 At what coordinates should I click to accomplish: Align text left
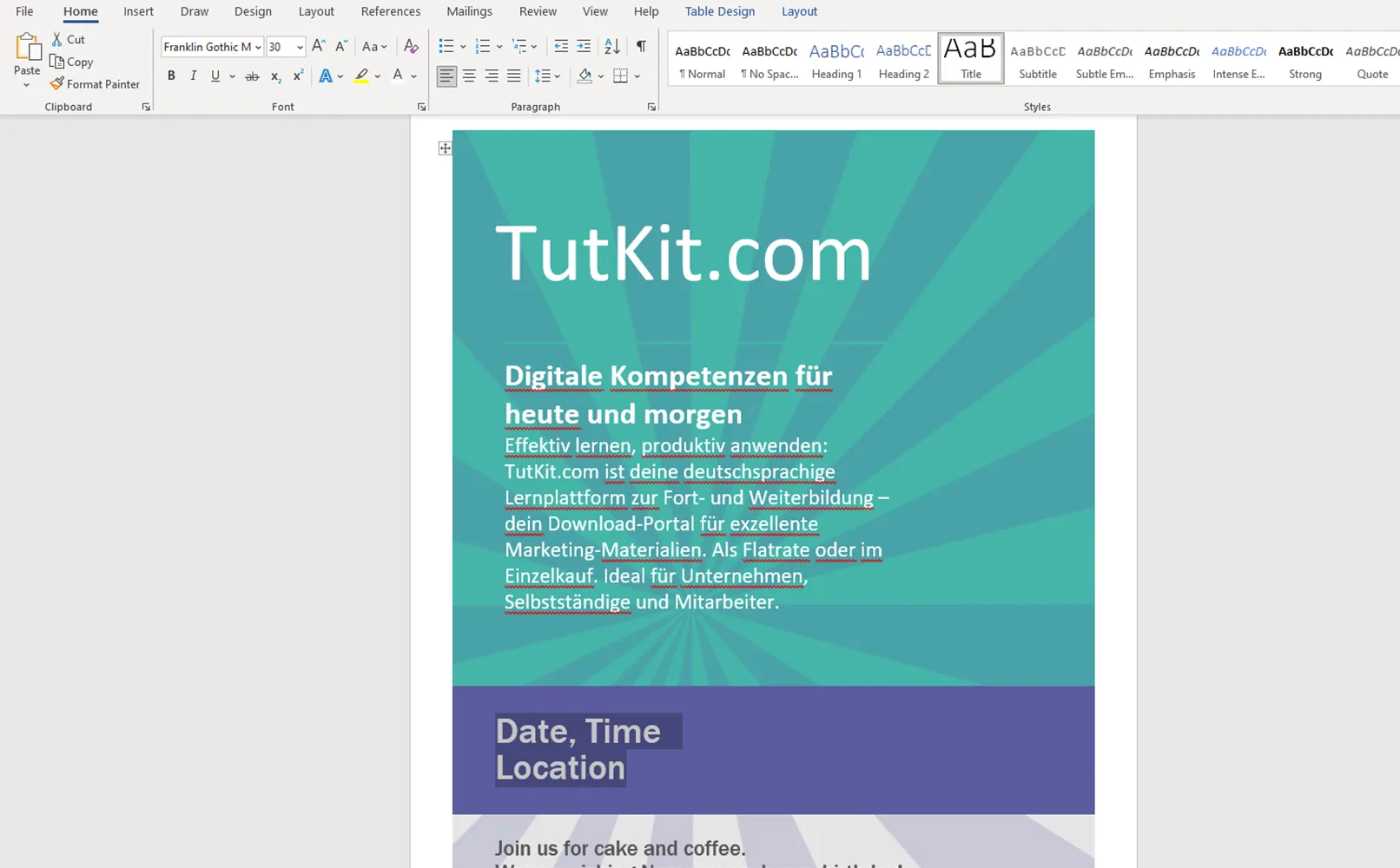pos(446,76)
